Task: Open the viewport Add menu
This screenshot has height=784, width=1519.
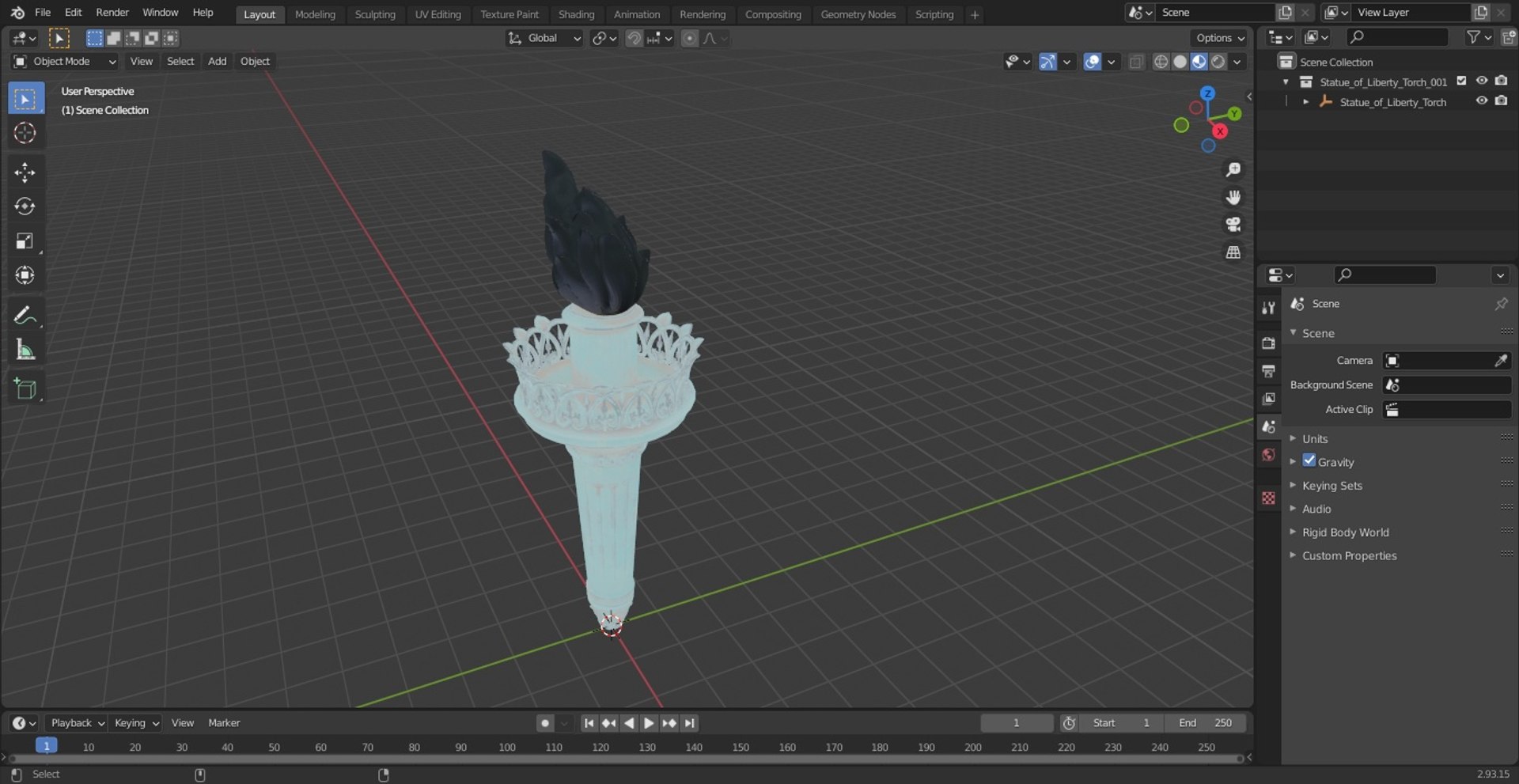Action: [217, 62]
